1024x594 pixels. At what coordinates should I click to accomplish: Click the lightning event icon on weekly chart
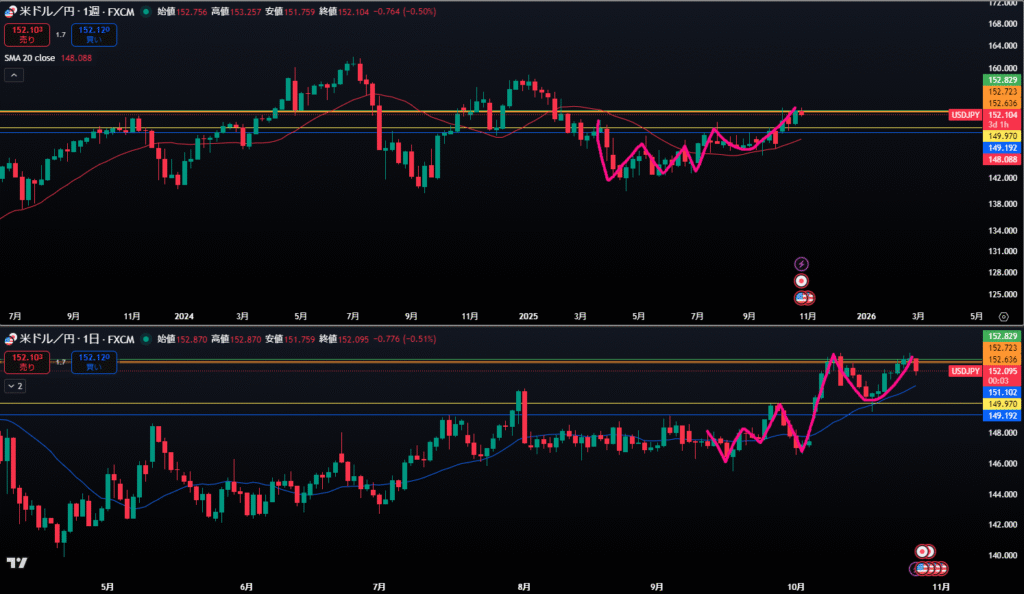tap(801, 263)
